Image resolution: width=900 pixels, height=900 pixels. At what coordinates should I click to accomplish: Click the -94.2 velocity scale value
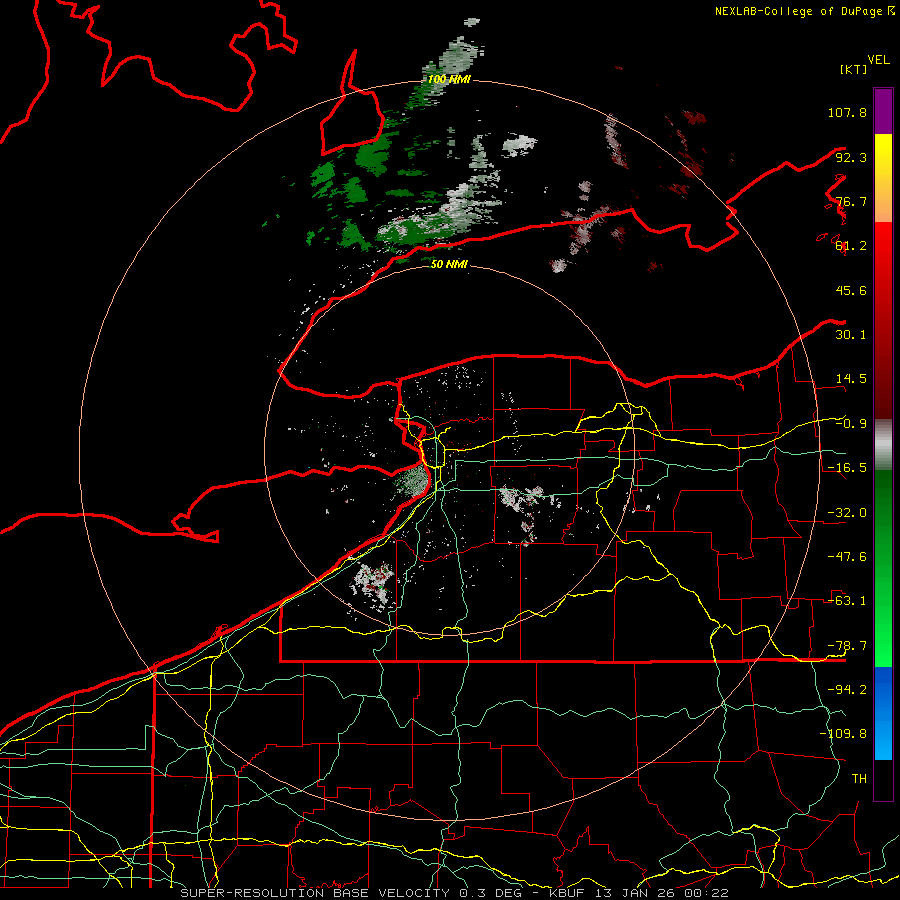click(x=847, y=689)
